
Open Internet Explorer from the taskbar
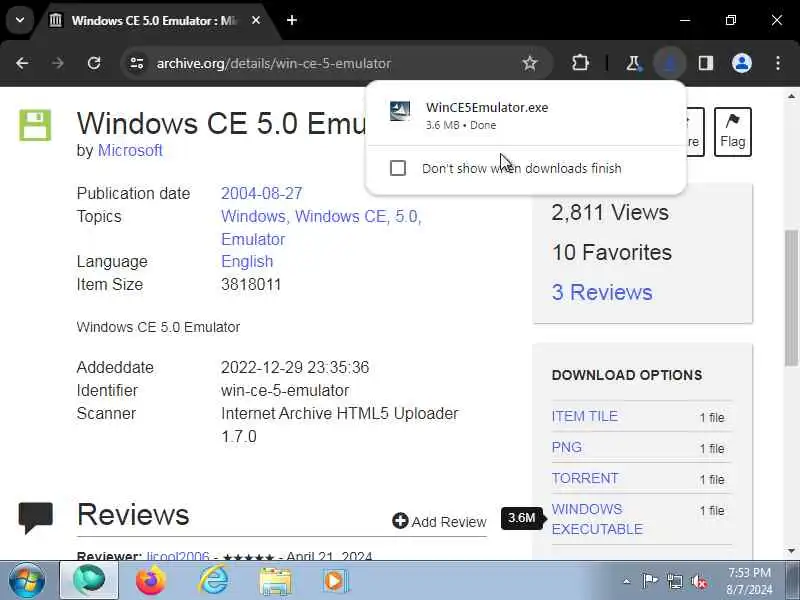pyautogui.click(x=213, y=581)
